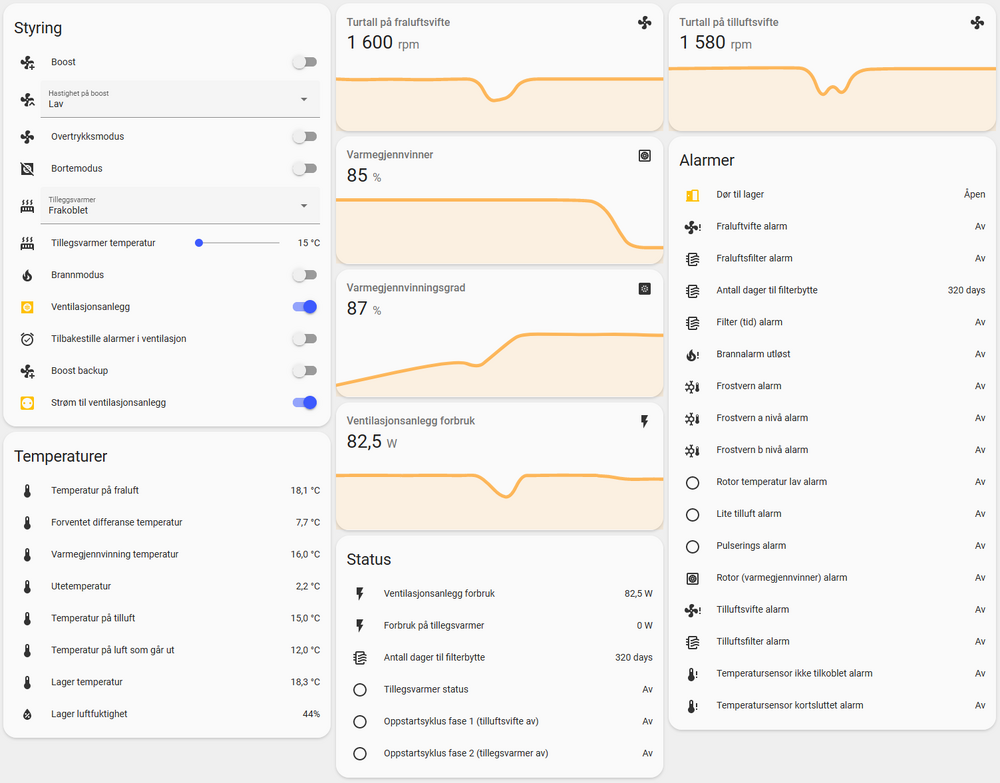Image resolution: width=1000 pixels, height=783 pixels.
Task: Click the fan icon next to Boost
Action: click(27, 62)
